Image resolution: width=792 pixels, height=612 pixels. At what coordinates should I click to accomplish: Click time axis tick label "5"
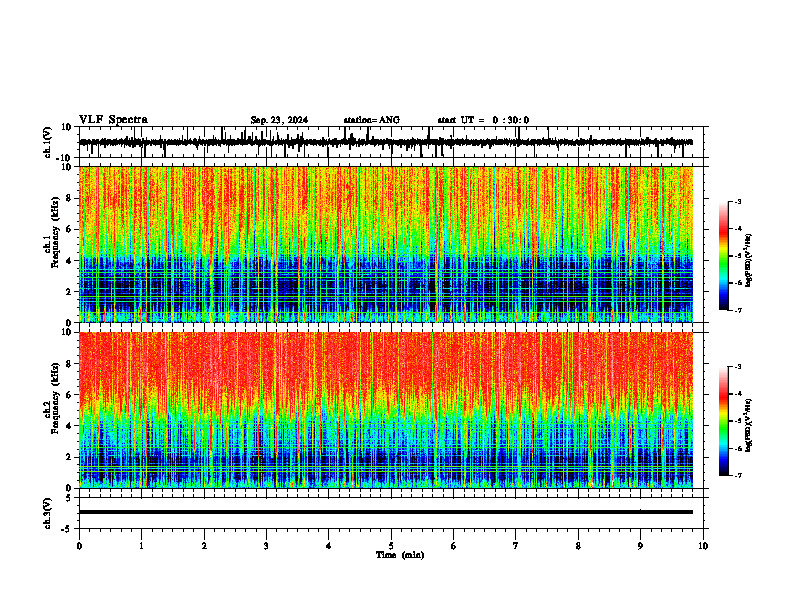[x=391, y=546]
